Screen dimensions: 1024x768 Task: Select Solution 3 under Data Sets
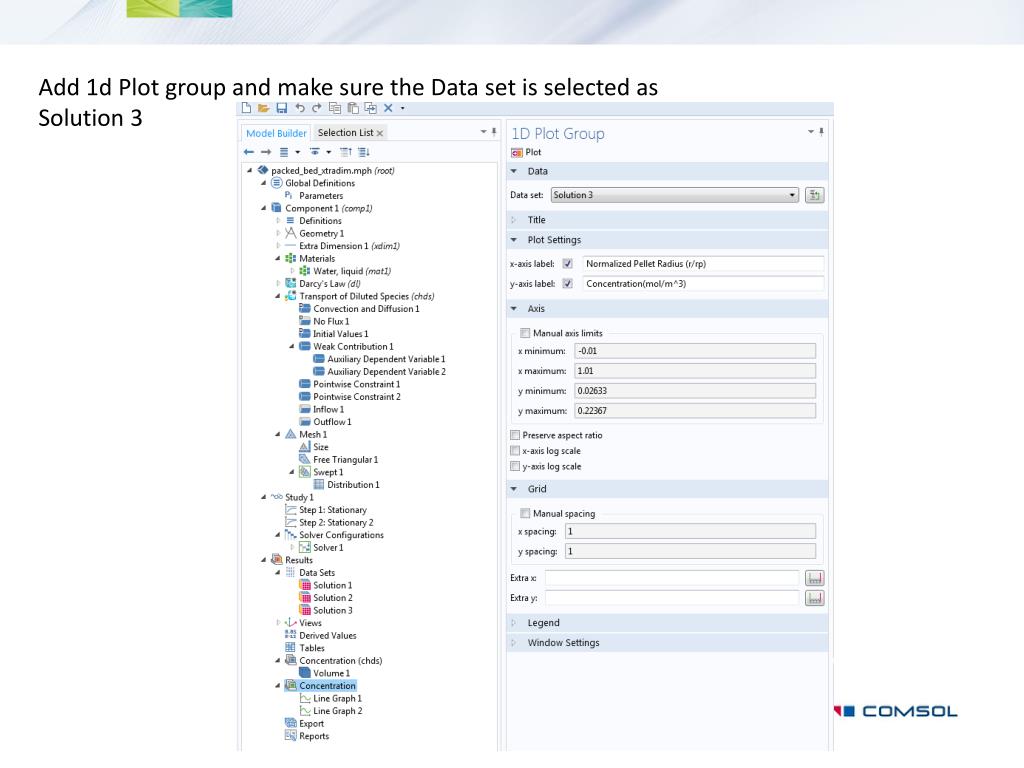point(332,610)
